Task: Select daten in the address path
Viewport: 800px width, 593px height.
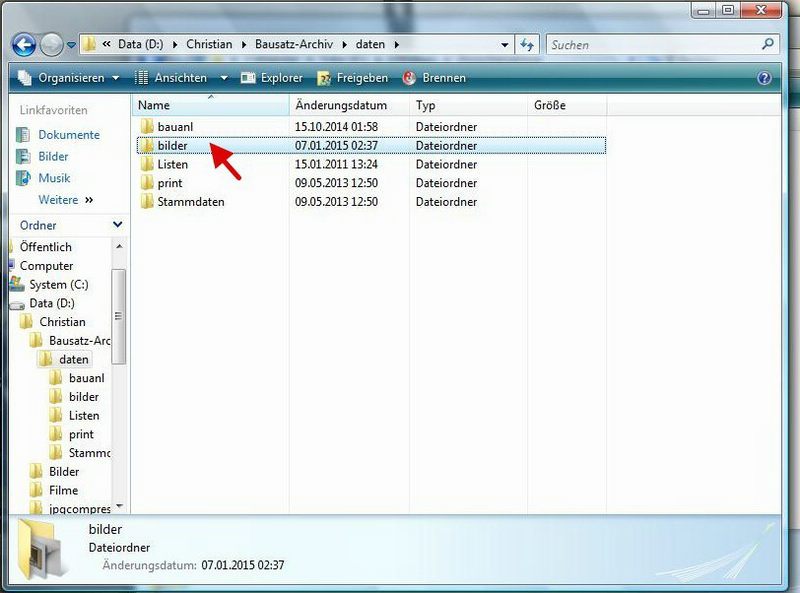Action: click(x=370, y=44)
